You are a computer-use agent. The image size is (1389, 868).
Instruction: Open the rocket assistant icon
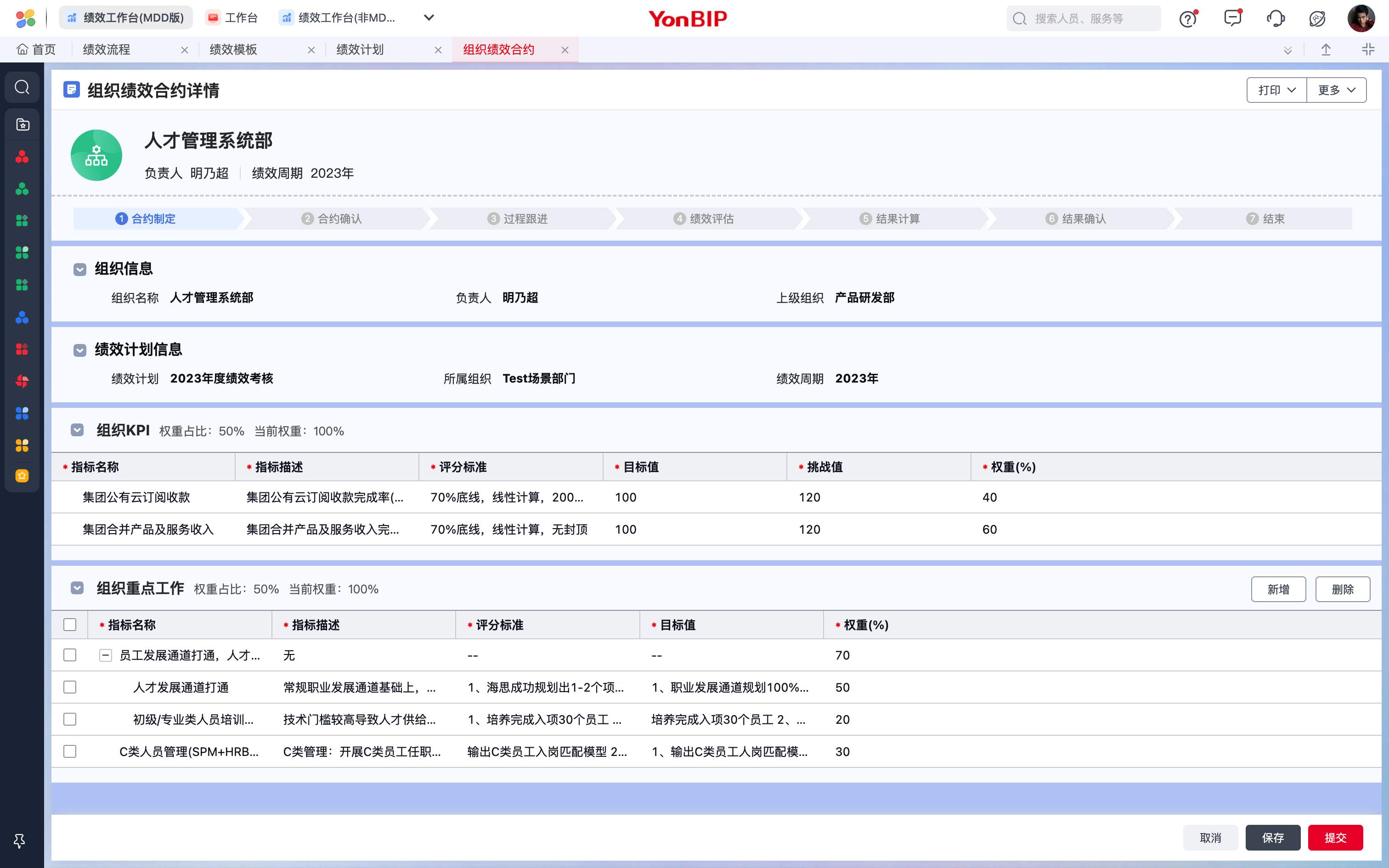(1317, 19)
